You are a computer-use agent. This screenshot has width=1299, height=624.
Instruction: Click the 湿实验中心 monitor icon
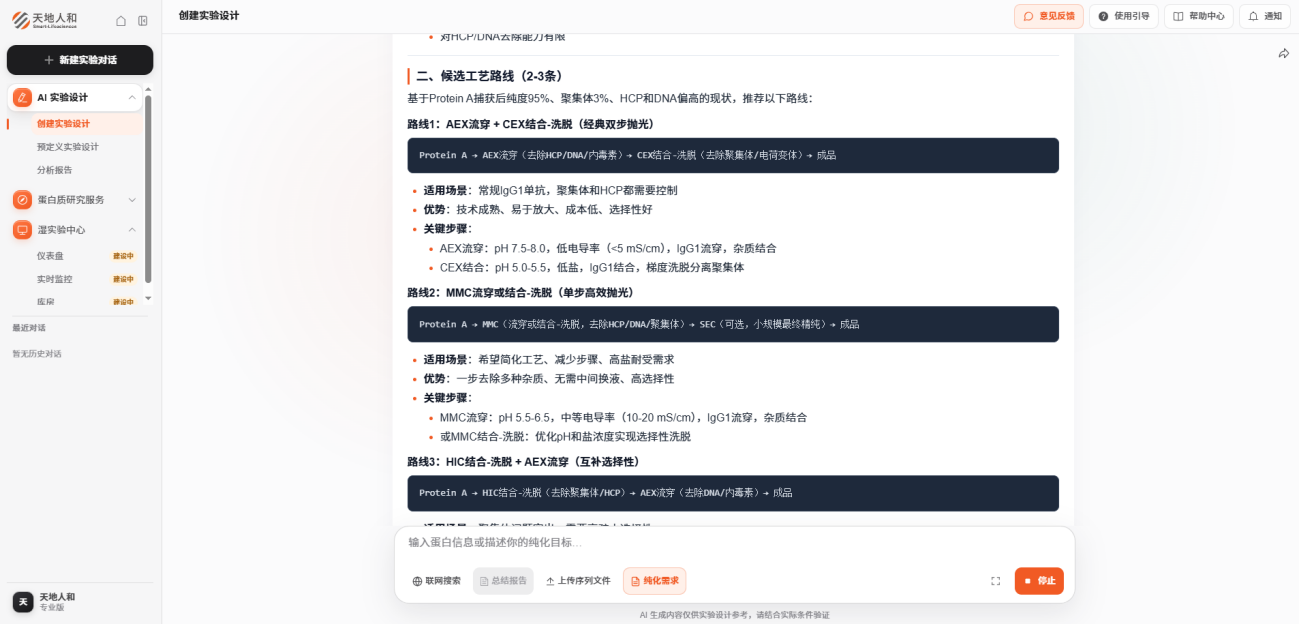[x=22, y=230]
